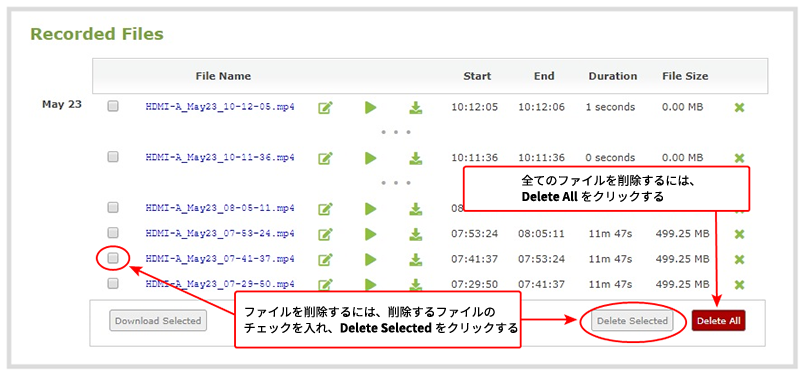This screenshot has width=800, height=372.
Task: Open the HDMI-A_May23_07-29-50.mp4 link
Action: (220, 284)
